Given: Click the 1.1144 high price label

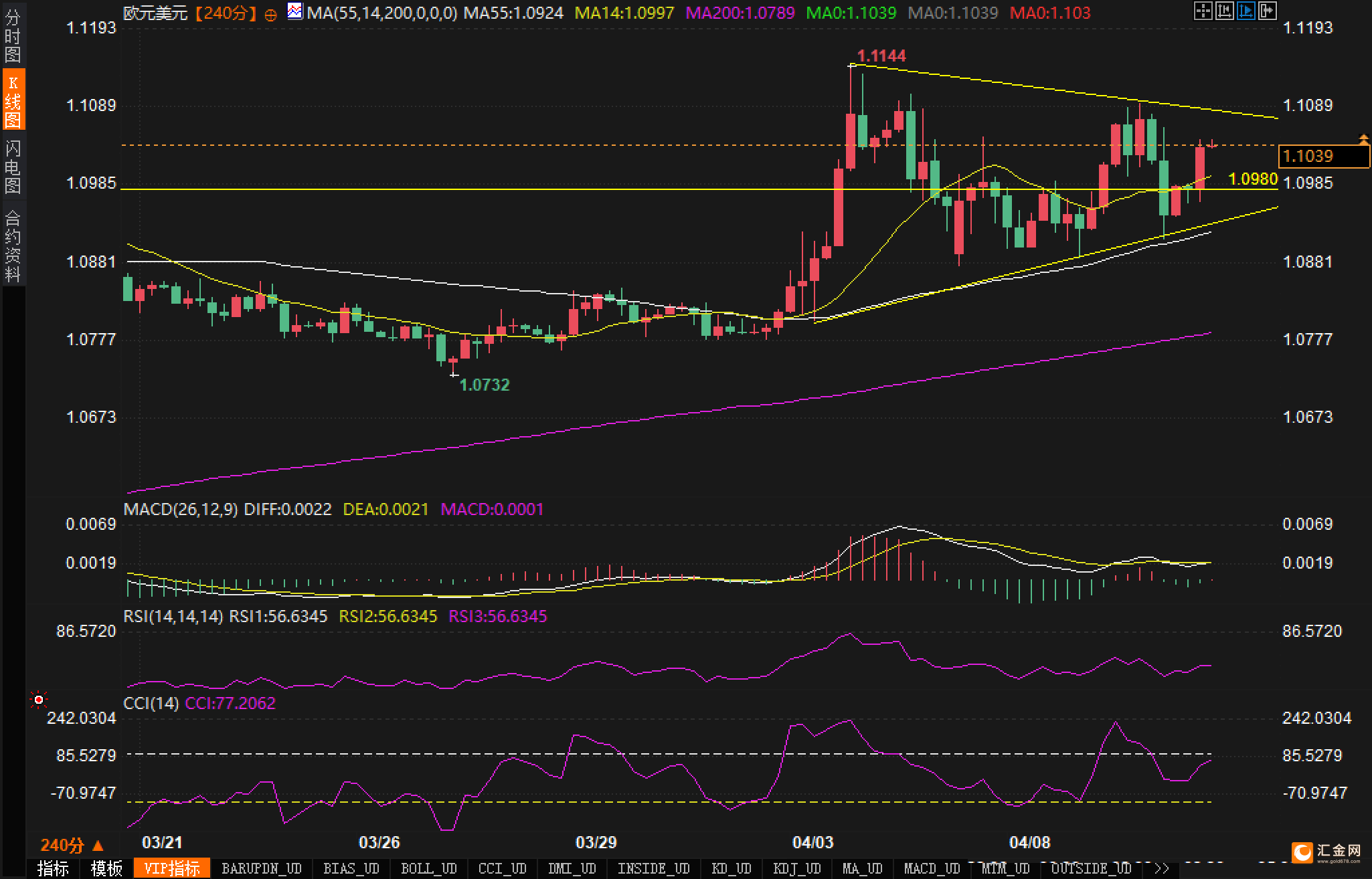Looking at the screenshot, I should point(881,56).
